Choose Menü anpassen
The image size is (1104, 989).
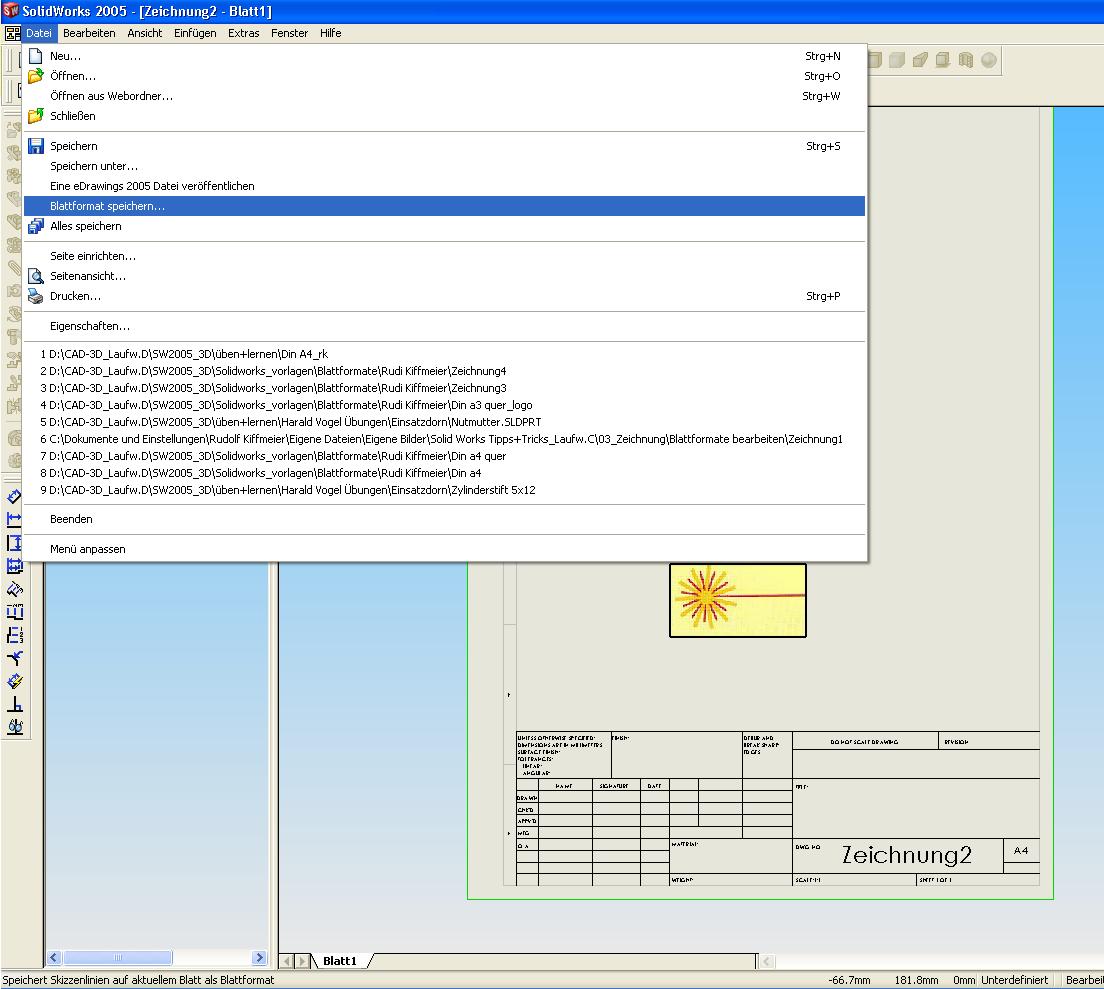pyautogui.click(x=444, y=549)
